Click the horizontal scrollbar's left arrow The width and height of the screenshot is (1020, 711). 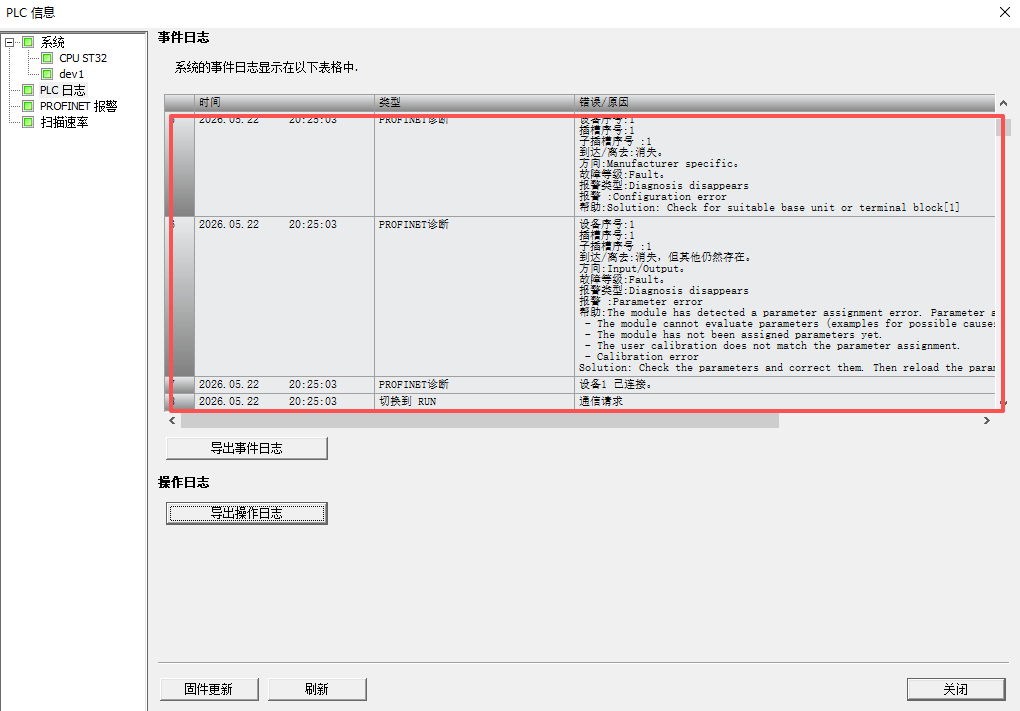[172, 421]
